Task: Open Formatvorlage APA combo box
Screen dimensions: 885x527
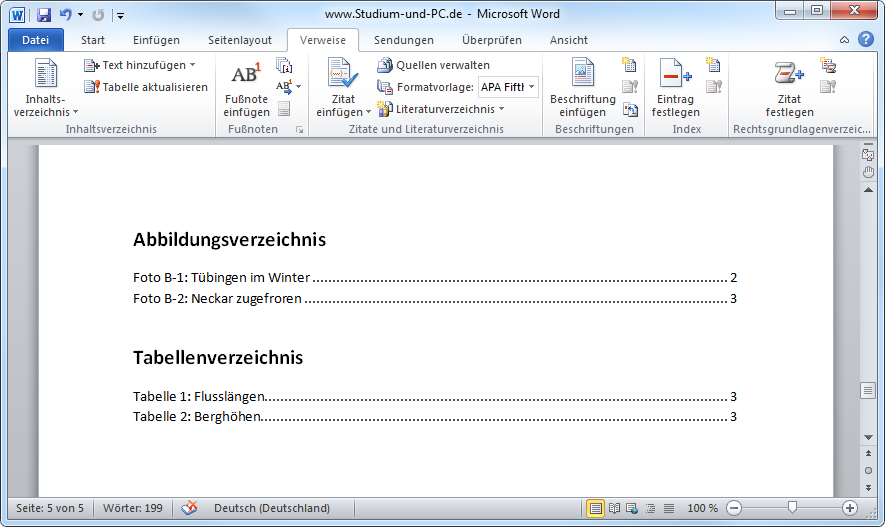Action: [508, 87]
